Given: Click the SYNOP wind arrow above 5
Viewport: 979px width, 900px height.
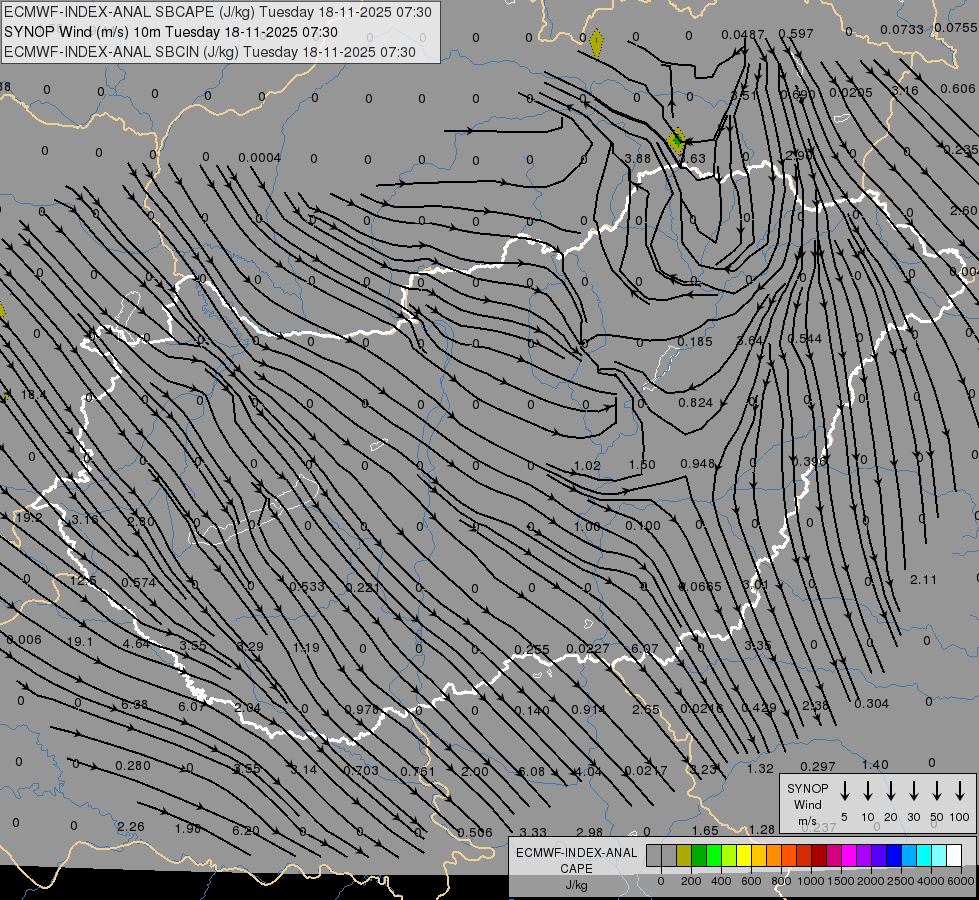Looking at the screenshot, I should tap(844, 791).
